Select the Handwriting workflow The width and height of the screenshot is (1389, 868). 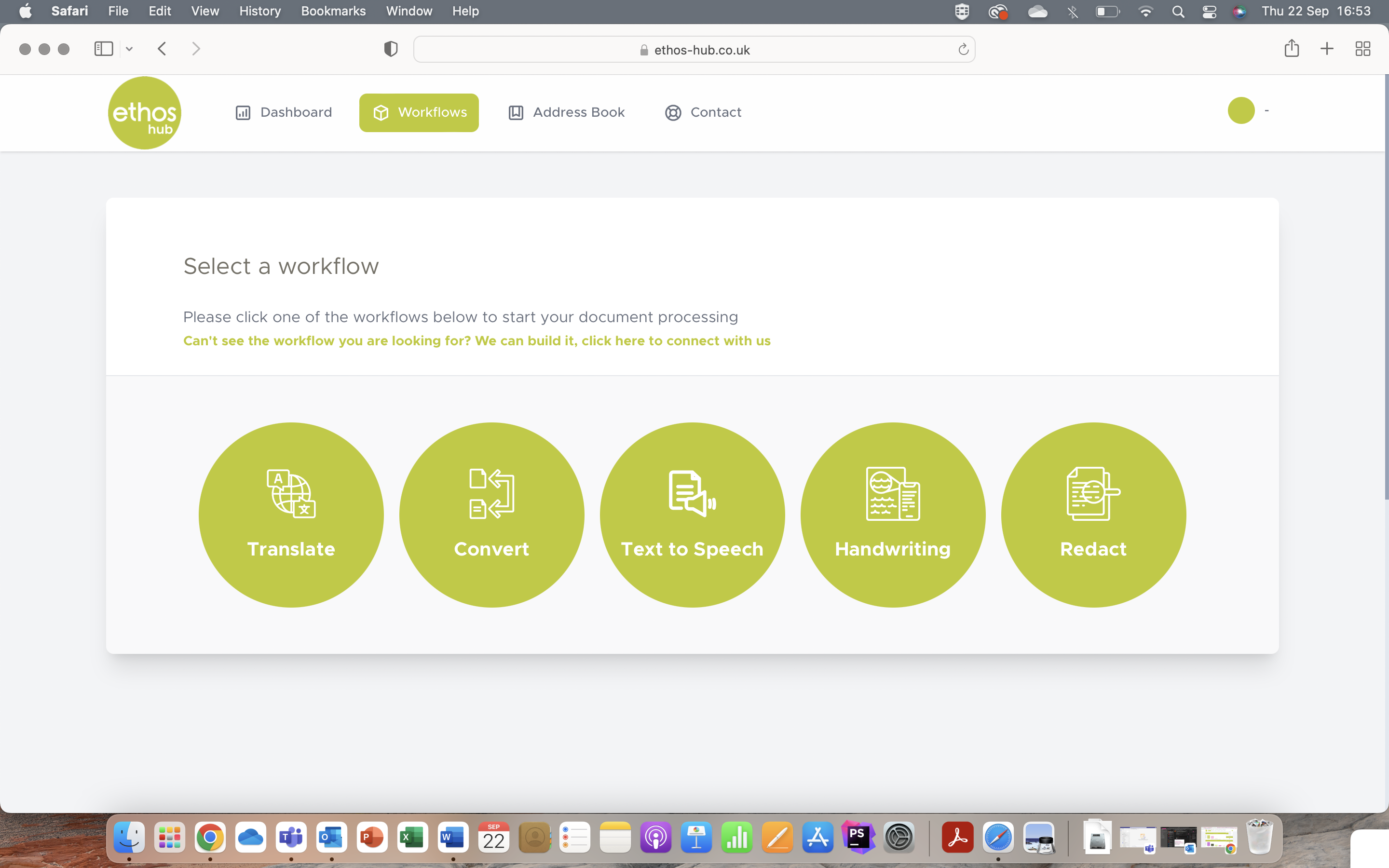pos(892,514)
